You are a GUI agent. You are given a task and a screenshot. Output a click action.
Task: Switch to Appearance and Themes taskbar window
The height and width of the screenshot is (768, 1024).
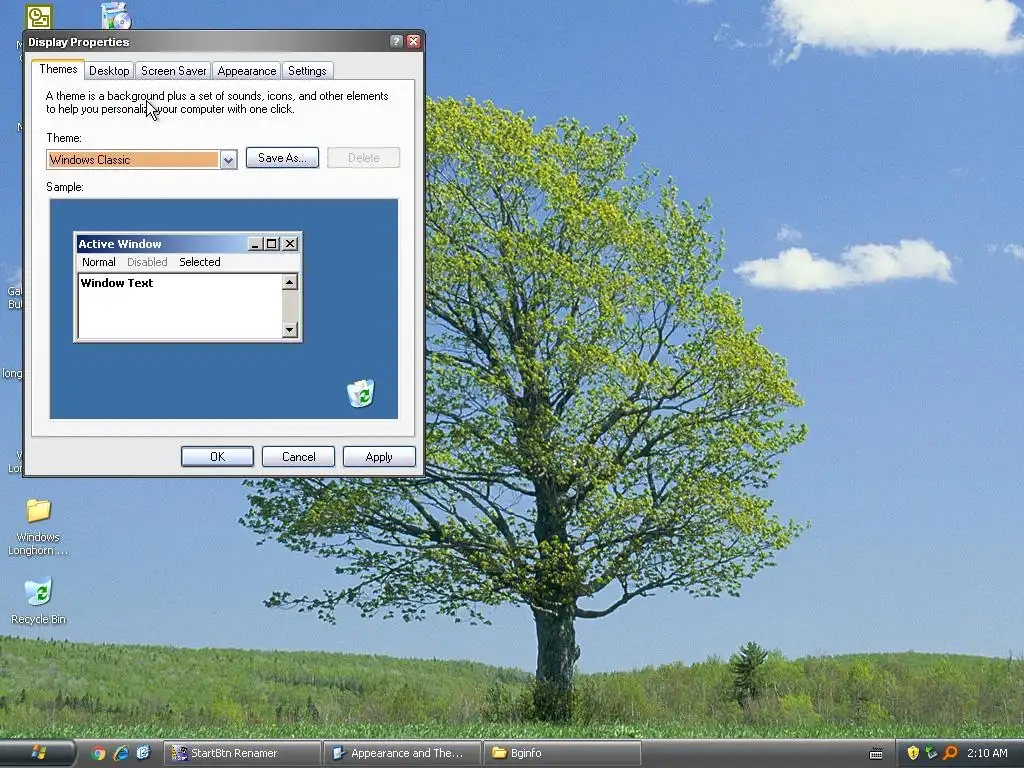point(402,753)
